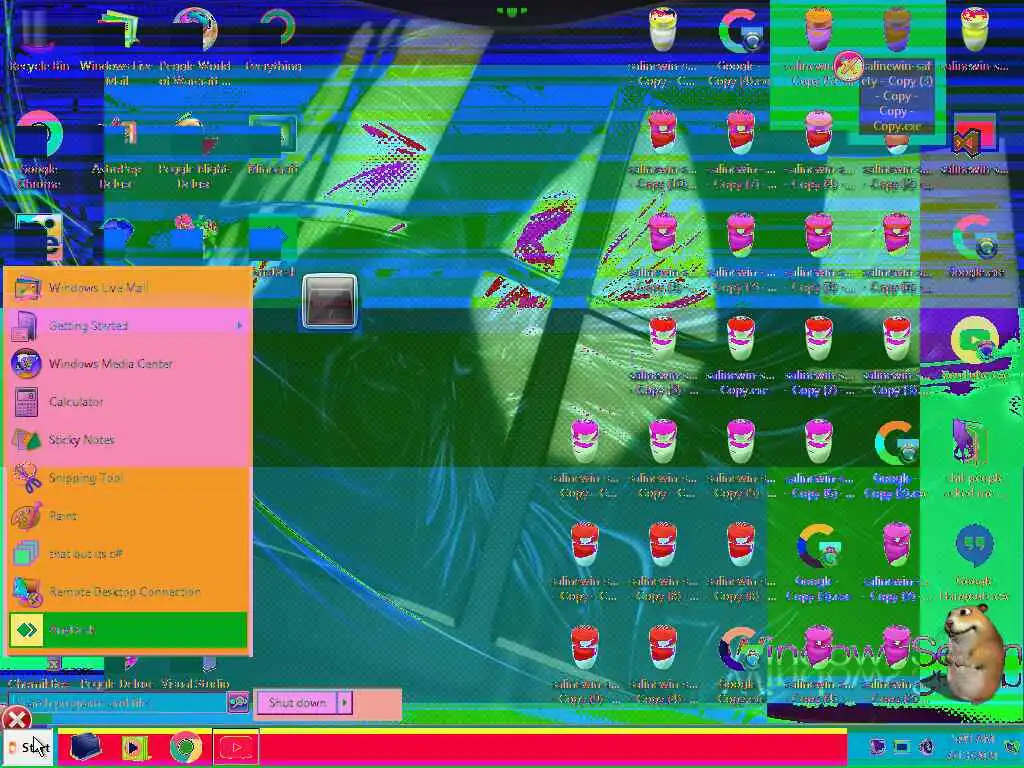
Task: Expand the Getting Started submenu arrow
Action: coord(240,325)
